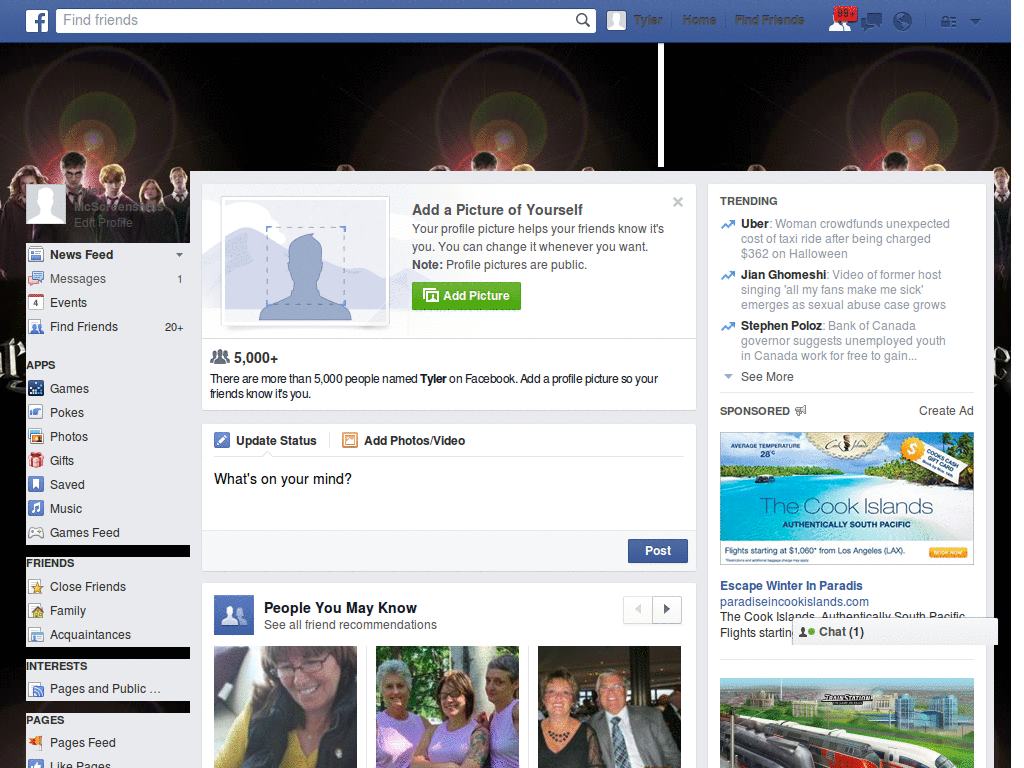This screenshot has height=768, width=1024.
Task: Open the messages icon in top bar
Action: (x=871, y=22)
